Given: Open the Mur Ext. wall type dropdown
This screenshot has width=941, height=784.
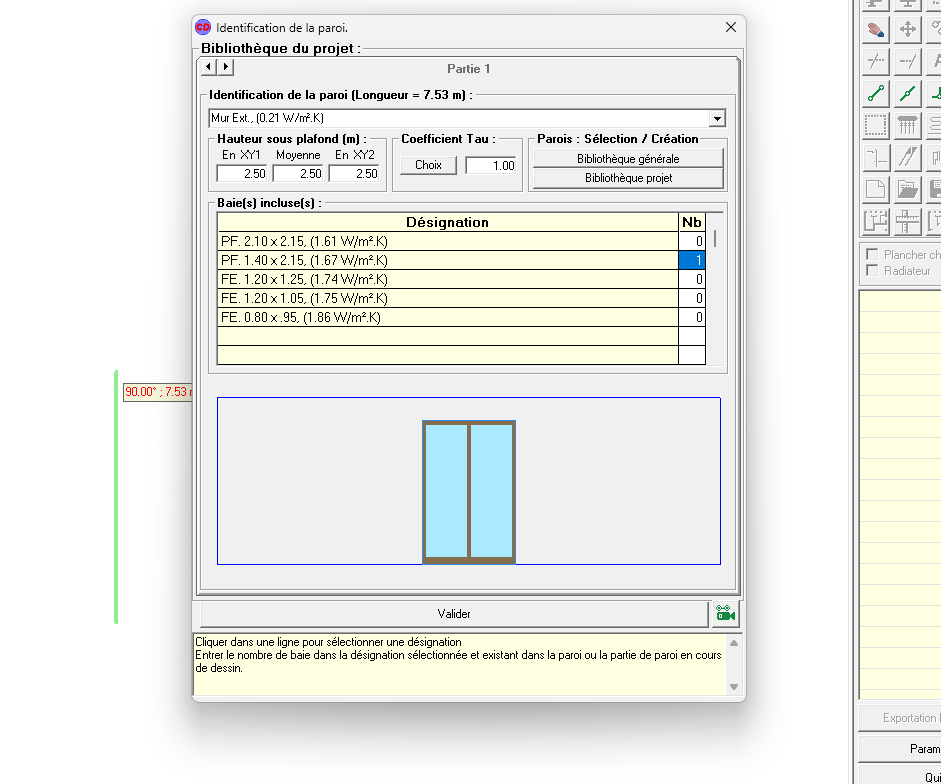Looking at the screenshot, I should click(x=716, y=119).
